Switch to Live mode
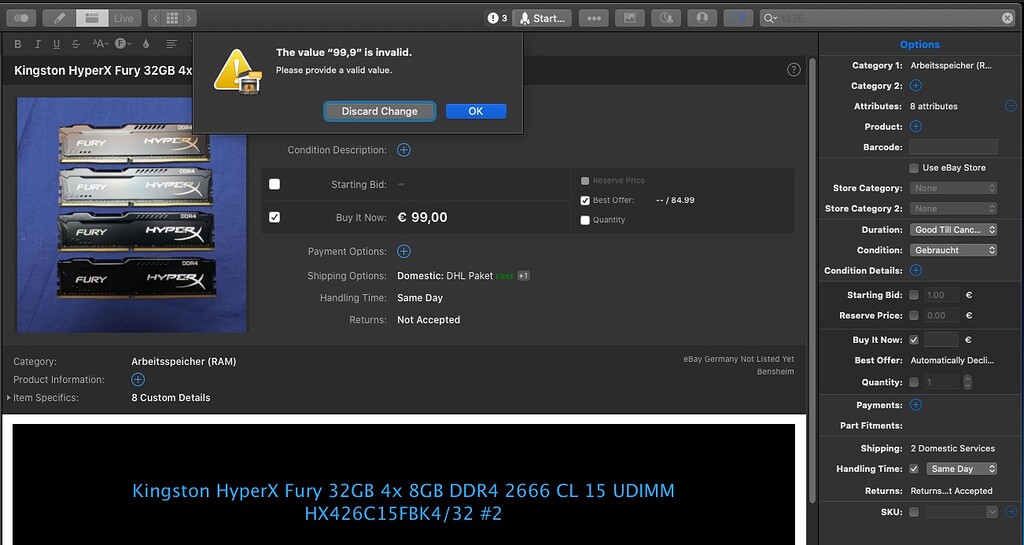This screenshot has width=1024, height=545. point(123,18)
